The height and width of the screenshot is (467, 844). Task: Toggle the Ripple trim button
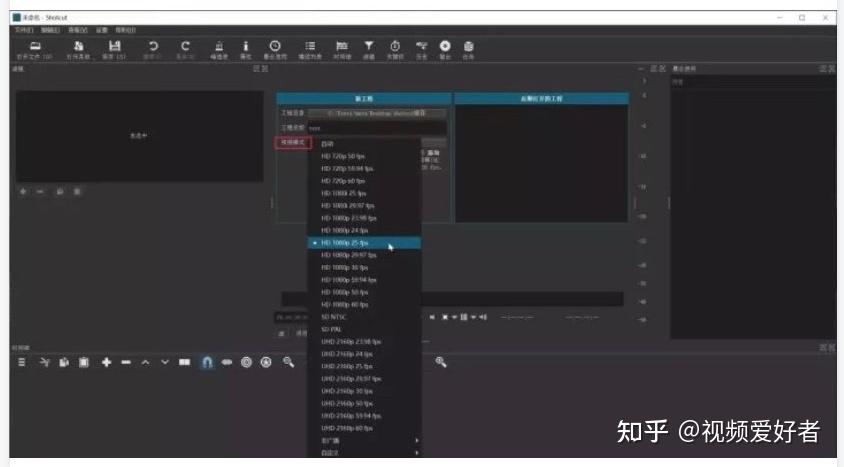[x=247, y=362]
